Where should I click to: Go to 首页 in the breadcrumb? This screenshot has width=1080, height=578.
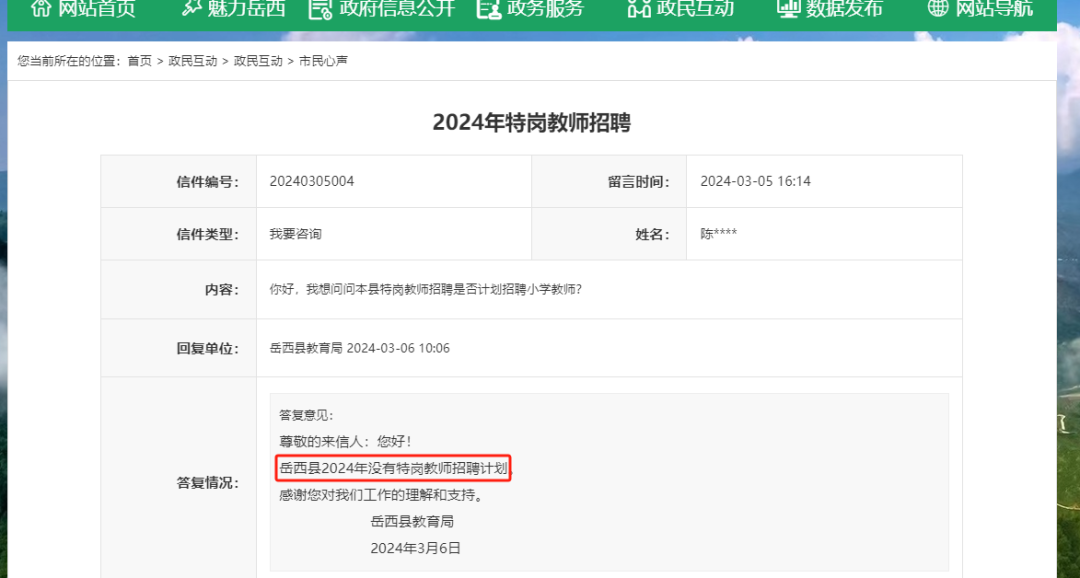pyautogui.click(x=140, y=61)
